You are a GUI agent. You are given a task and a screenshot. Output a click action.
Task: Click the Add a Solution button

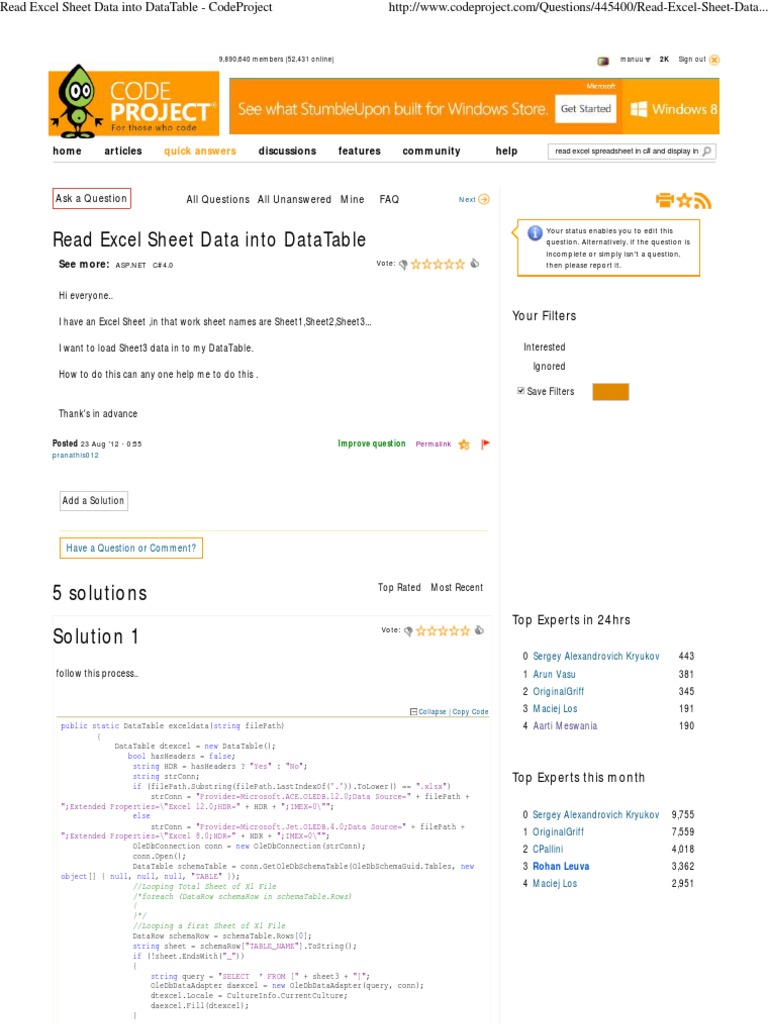click(x=93, y=500)
